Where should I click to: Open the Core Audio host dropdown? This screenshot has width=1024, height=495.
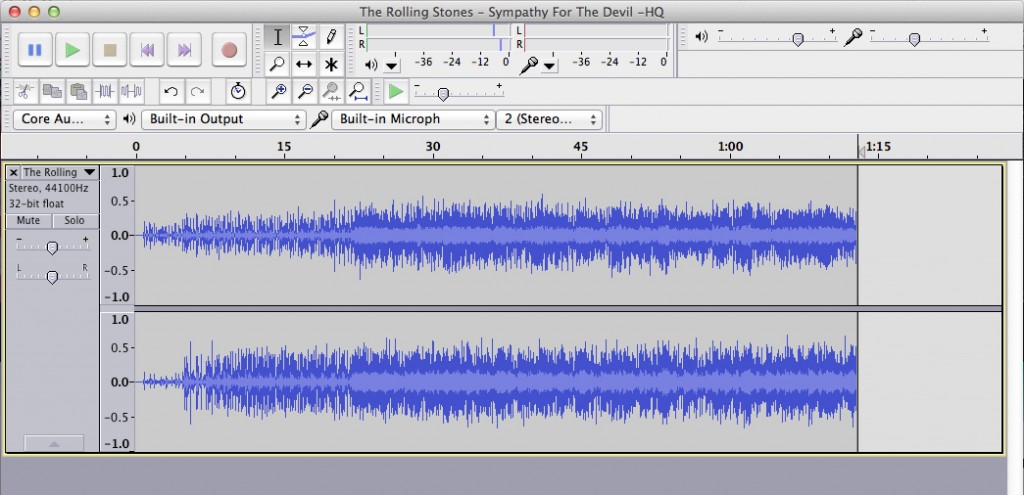pos(64,119)
